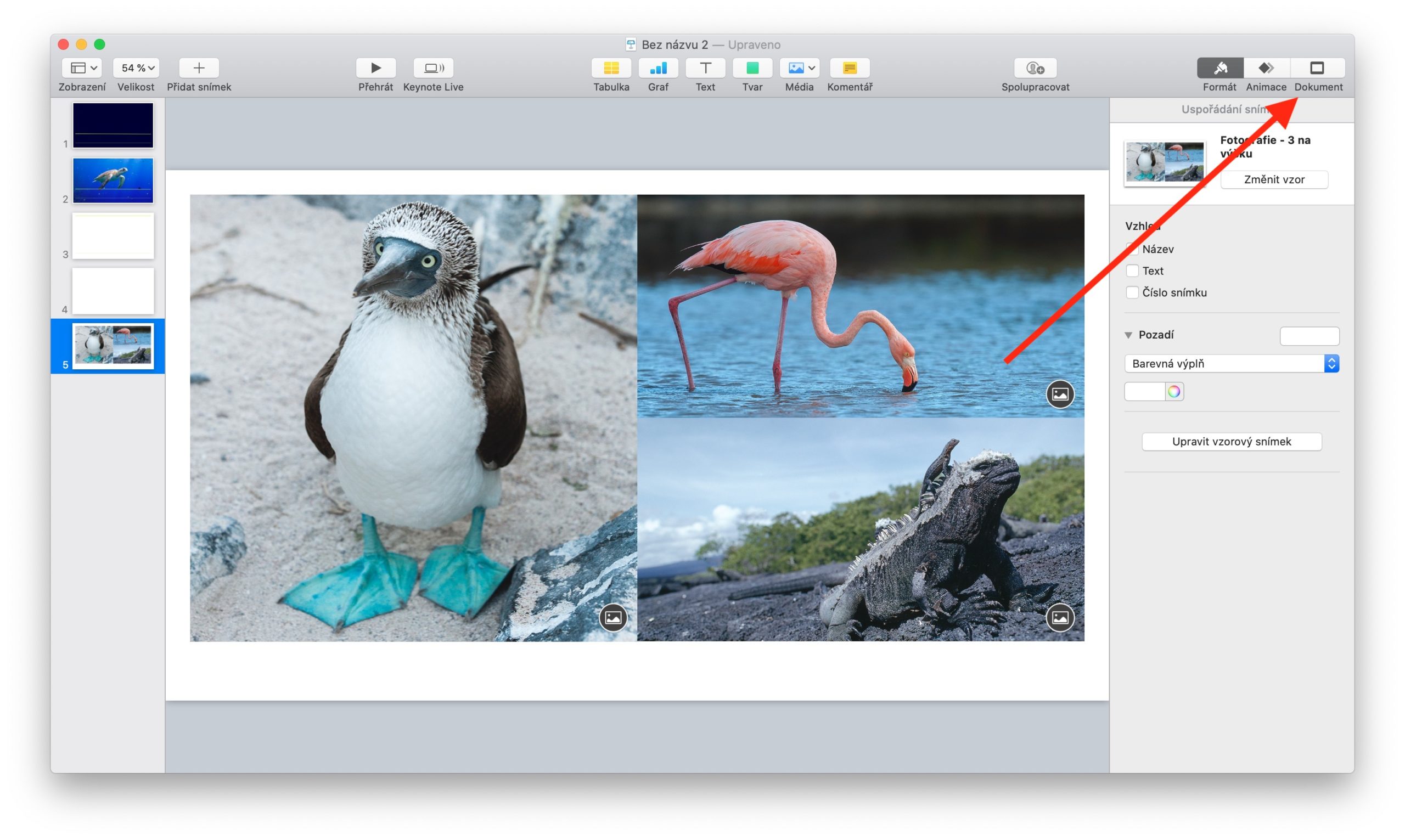Collapse the Pozadí section triangle

point(1128,335)
